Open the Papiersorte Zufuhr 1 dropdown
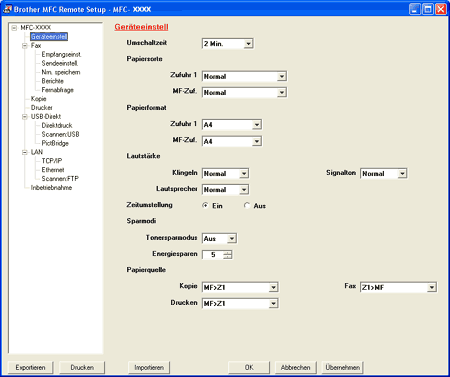450x377 pixels. (282, 76)
